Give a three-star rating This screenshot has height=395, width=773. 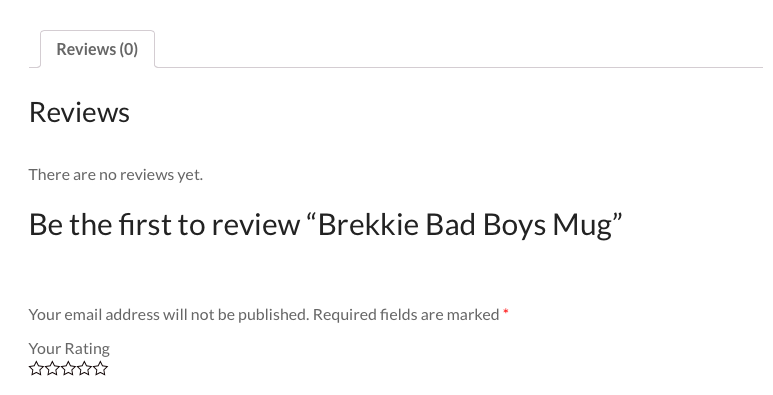point(68,368)
